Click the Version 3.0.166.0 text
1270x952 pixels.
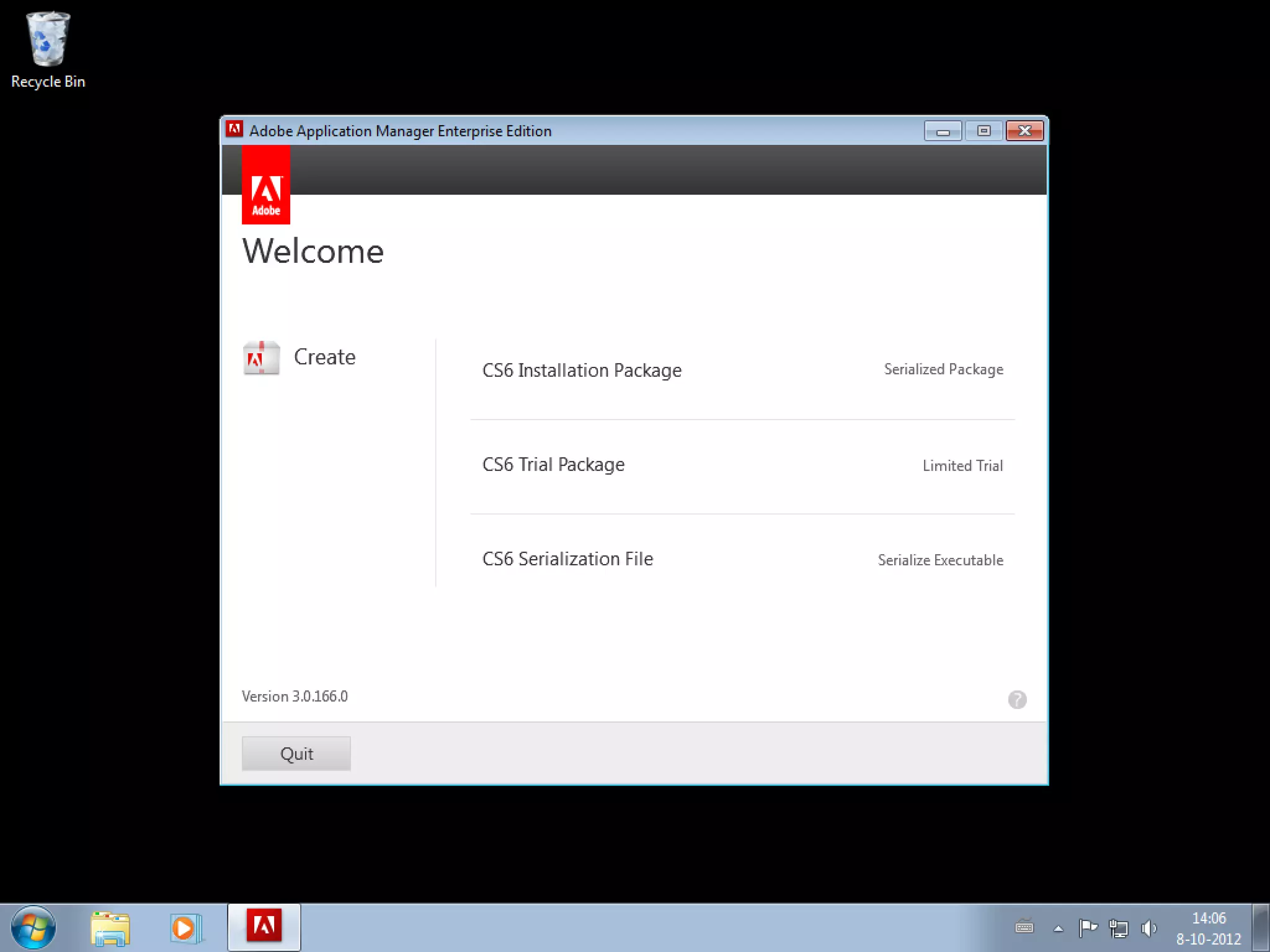pos(295,696)
